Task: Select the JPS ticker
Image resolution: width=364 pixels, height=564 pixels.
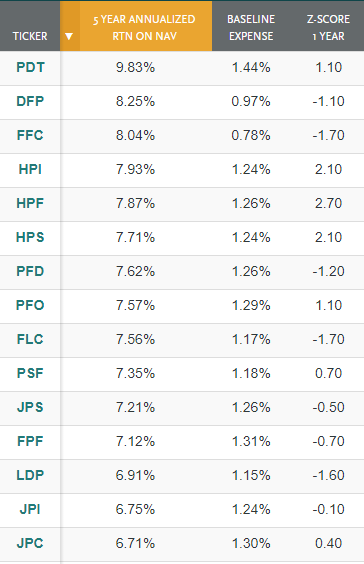Action: (x=30, y=407)
